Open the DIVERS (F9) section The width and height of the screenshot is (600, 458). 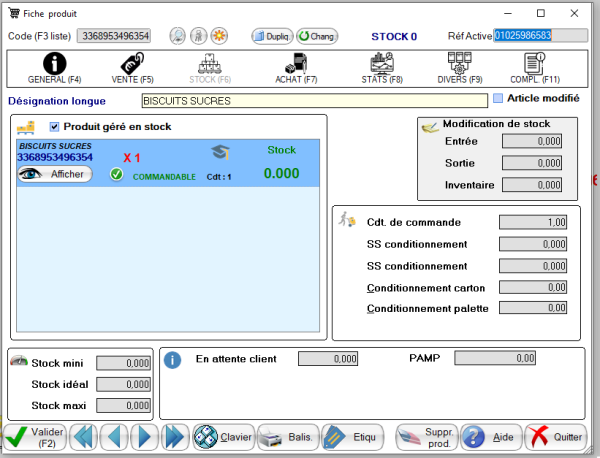pos(460,68)
